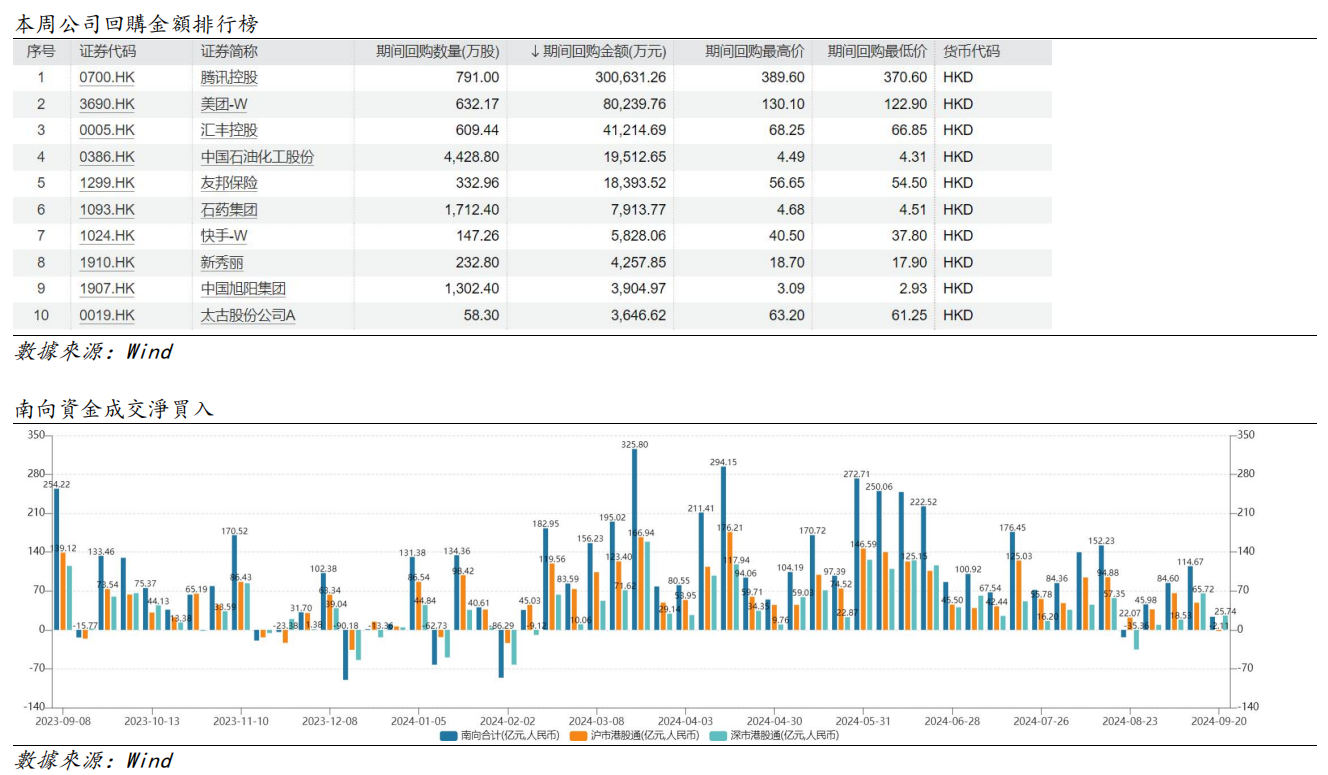Click the quantity value 791.00

point(478,77)
